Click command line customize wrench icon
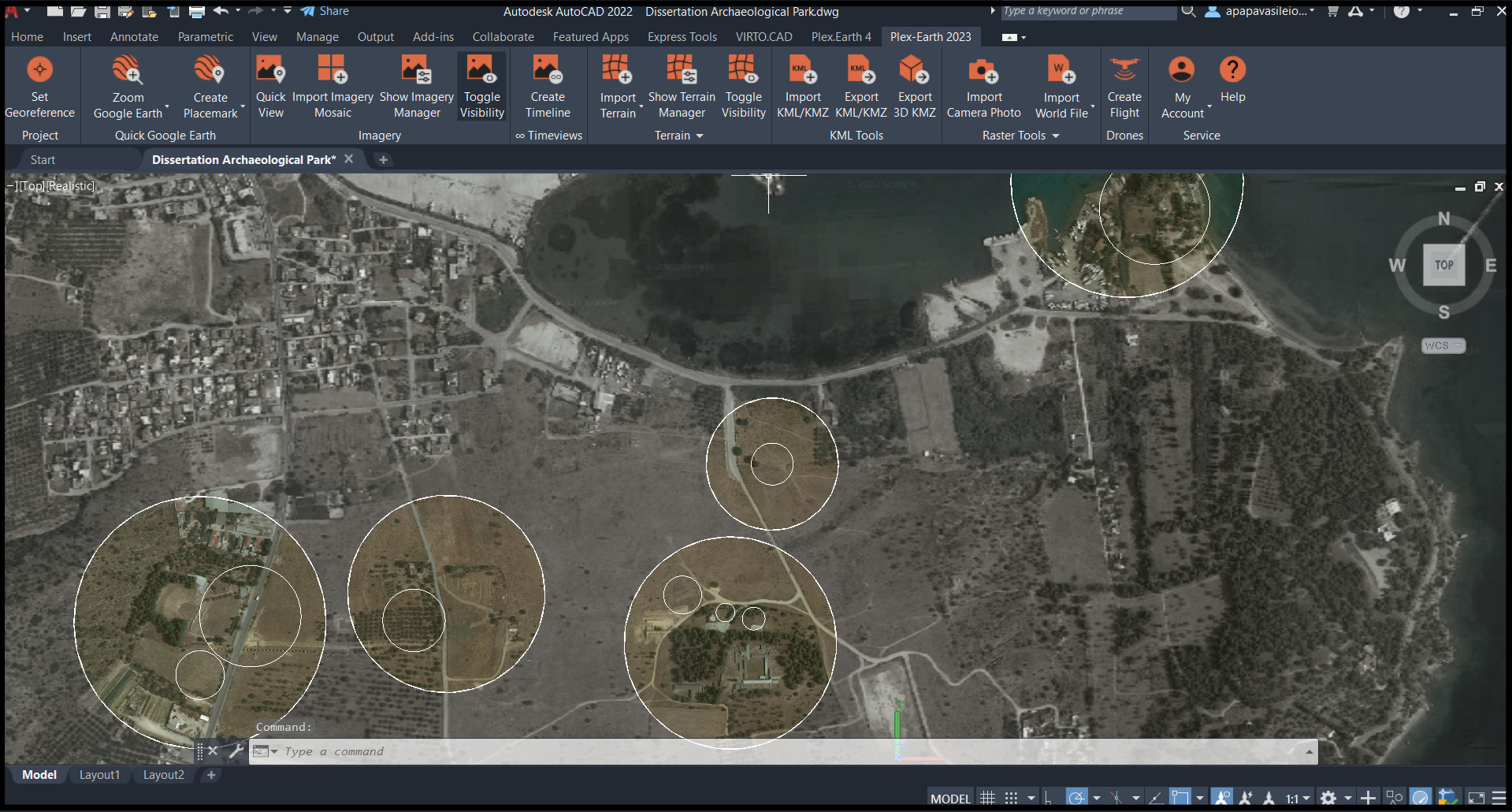This screenshot has height=812, width=1512. pyautogui.click(x=236, y=751)
